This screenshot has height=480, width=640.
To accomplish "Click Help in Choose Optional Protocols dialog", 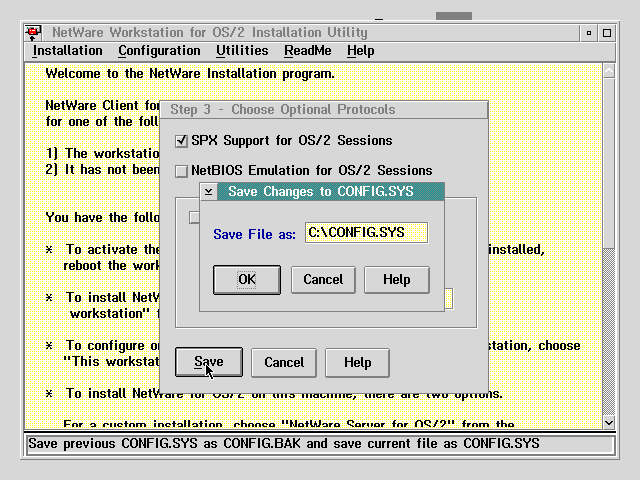I will [x=358, y=362].
